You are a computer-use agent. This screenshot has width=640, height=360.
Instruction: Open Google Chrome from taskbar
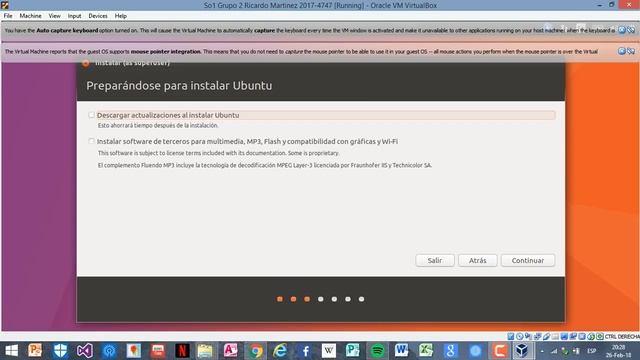point(256,351)
